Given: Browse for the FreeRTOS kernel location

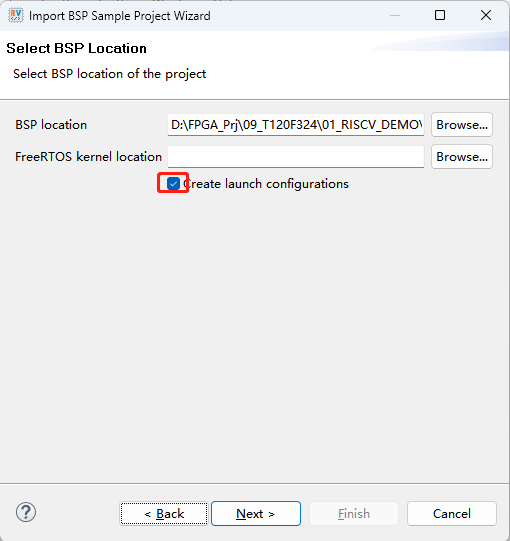Looking at the screenshot, I should click(x=462, y=157).
